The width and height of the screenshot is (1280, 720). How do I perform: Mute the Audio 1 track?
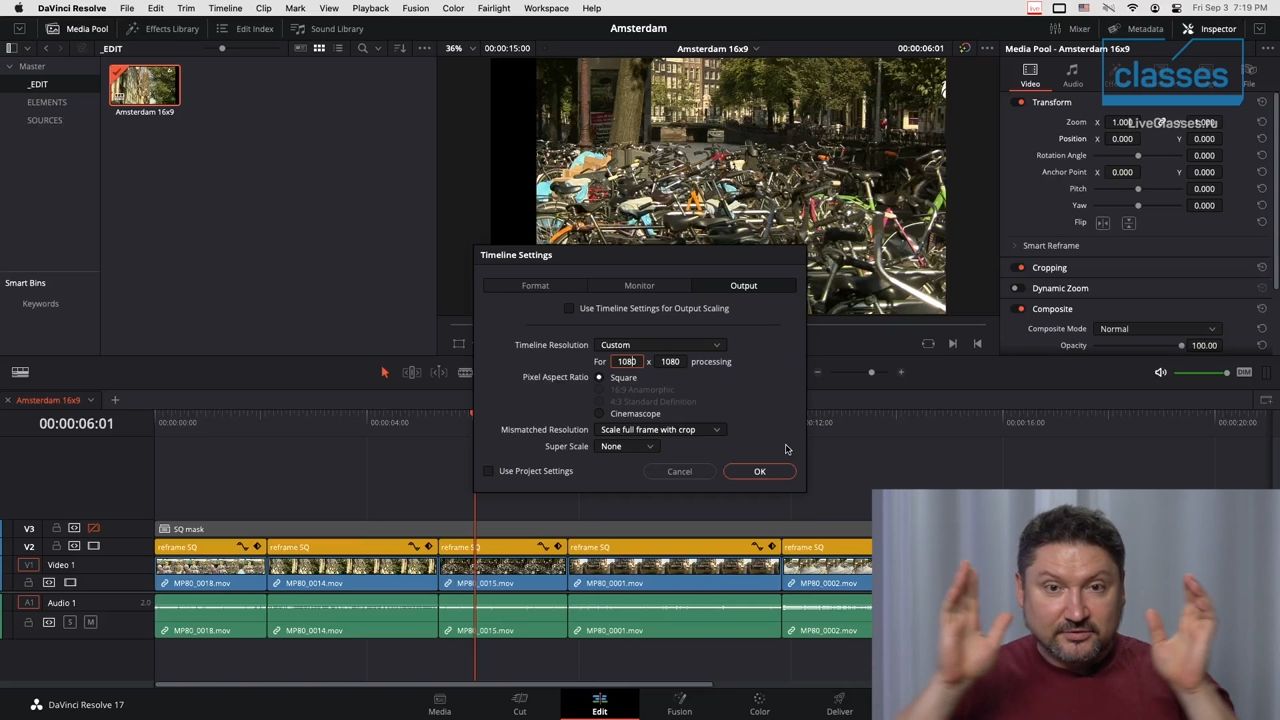90,622
